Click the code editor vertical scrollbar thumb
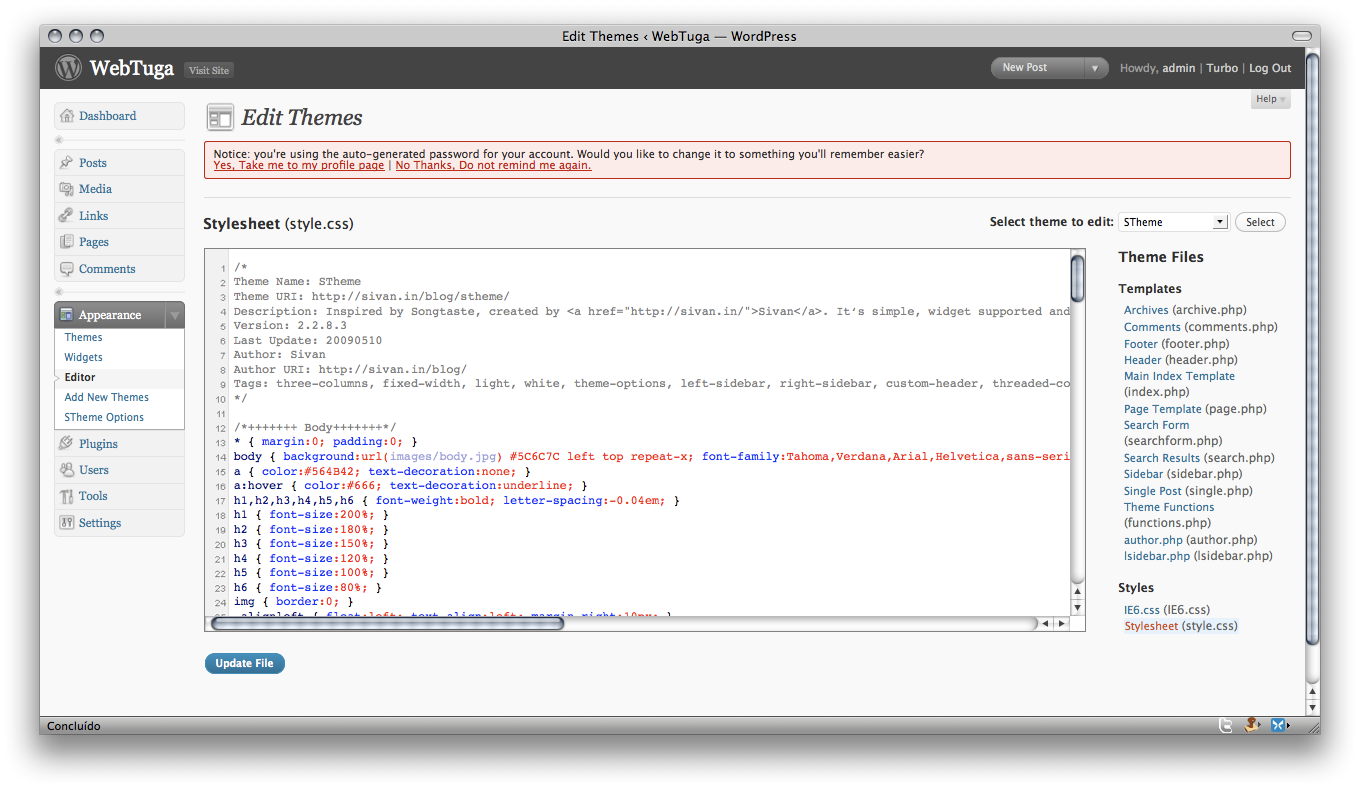The height and width of the screenshot is (789, 1360). click(1077, 278)
